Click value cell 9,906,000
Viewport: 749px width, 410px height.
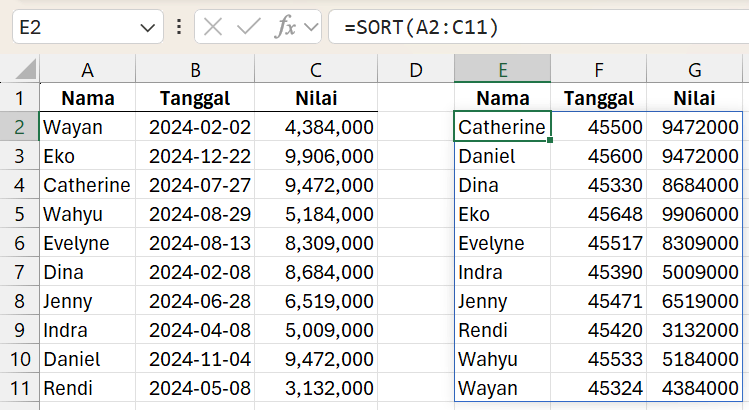pos(316,156)
